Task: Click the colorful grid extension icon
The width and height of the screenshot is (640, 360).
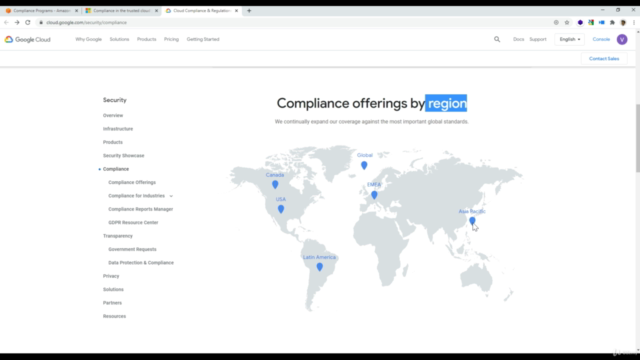Action: pyautogui.click(x=591, y=22)
